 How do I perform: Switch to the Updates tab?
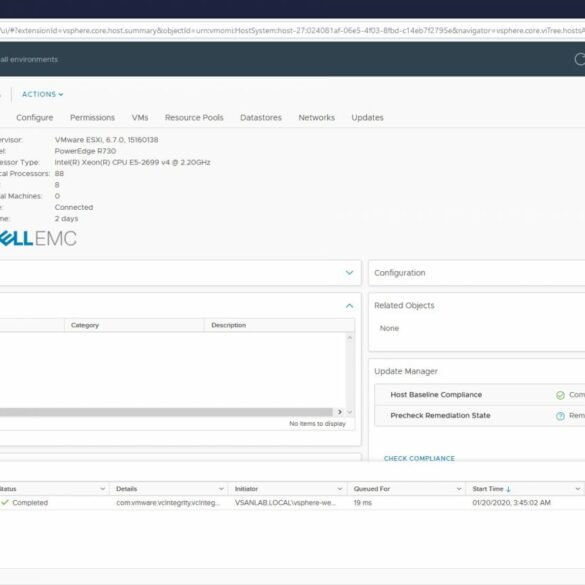coord(367,118)
